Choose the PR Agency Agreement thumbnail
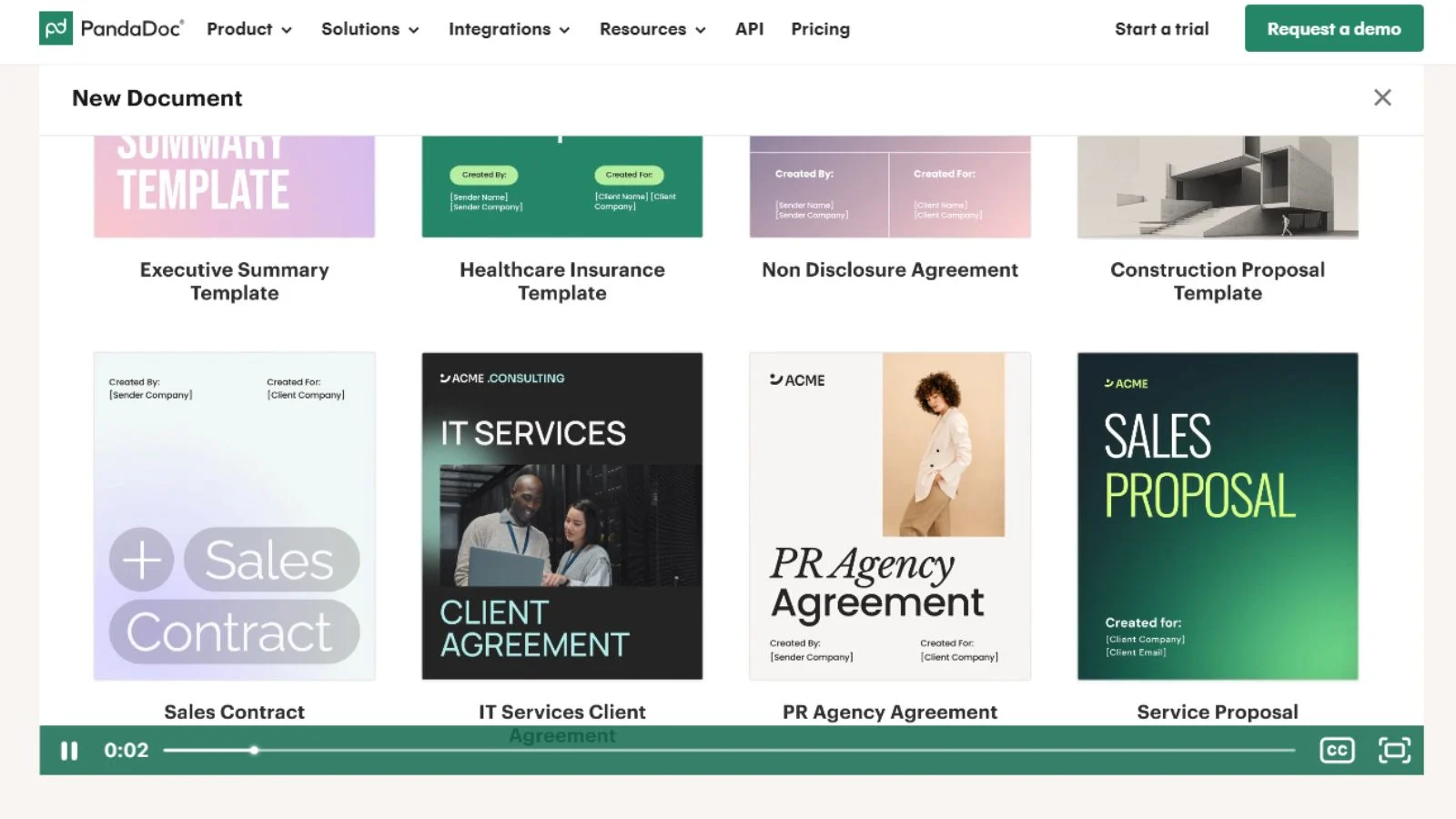1456x819 pixels. tap(890, 516)
